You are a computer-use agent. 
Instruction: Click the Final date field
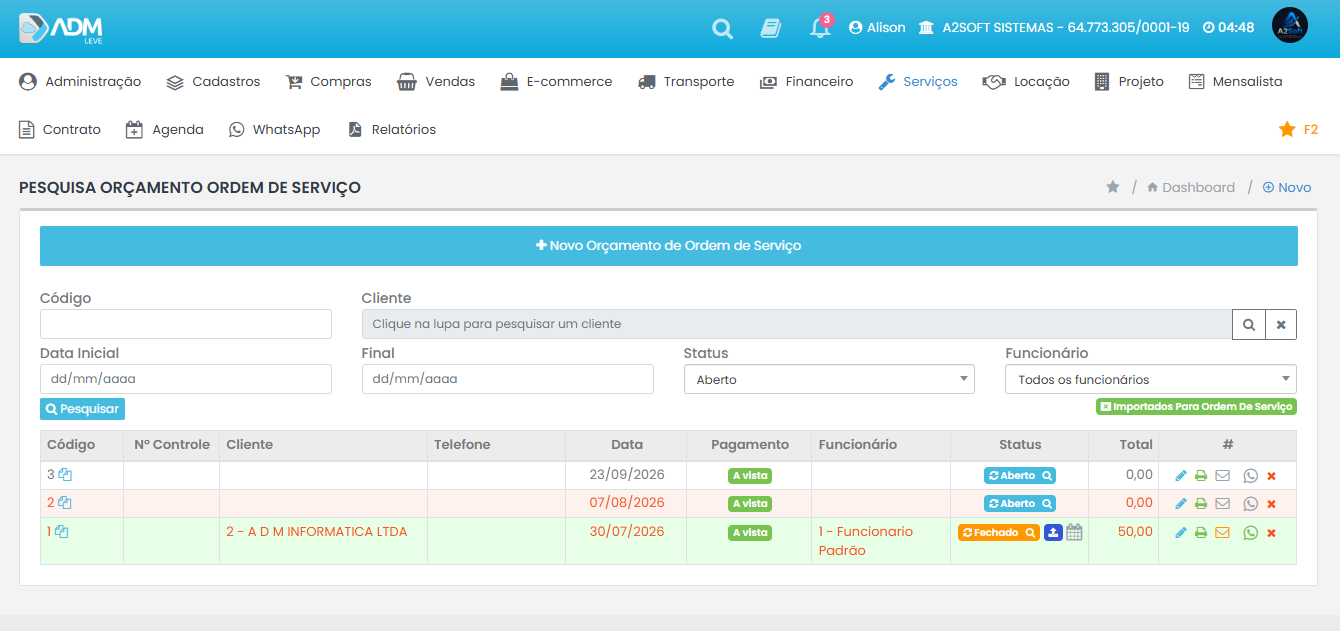[508, 379]
